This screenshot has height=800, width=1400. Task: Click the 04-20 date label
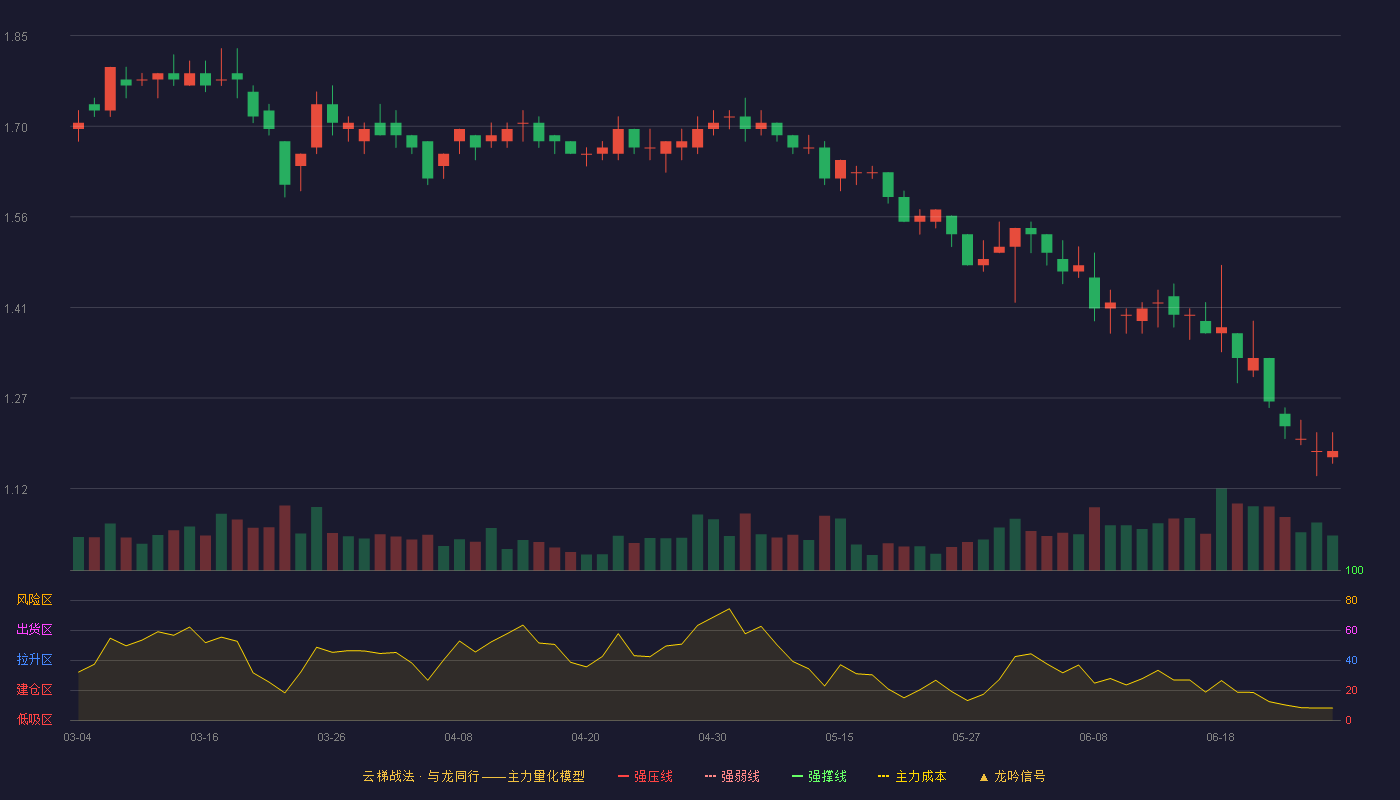click(585, 737)
